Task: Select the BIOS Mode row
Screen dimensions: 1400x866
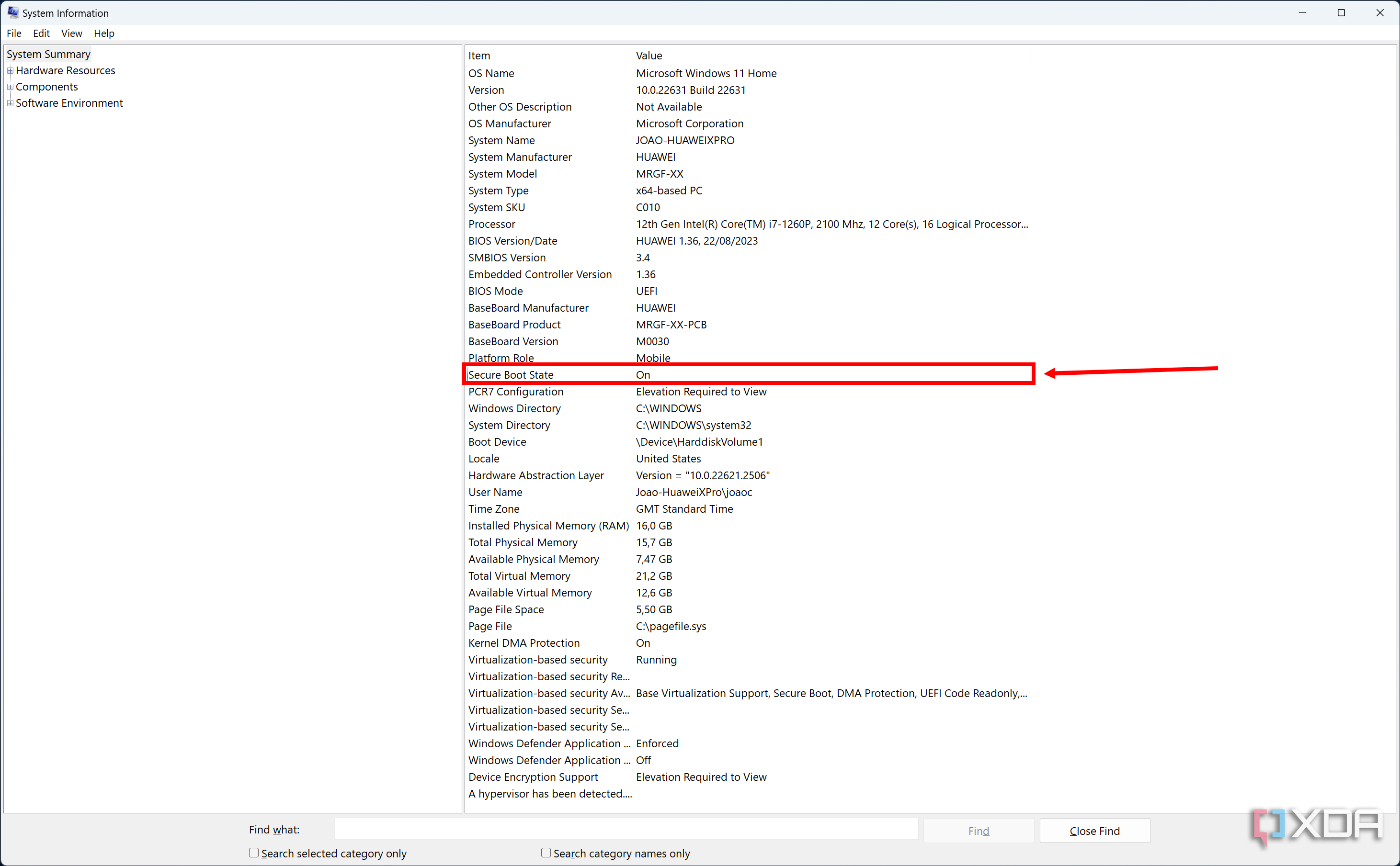Action: (748, 291)
